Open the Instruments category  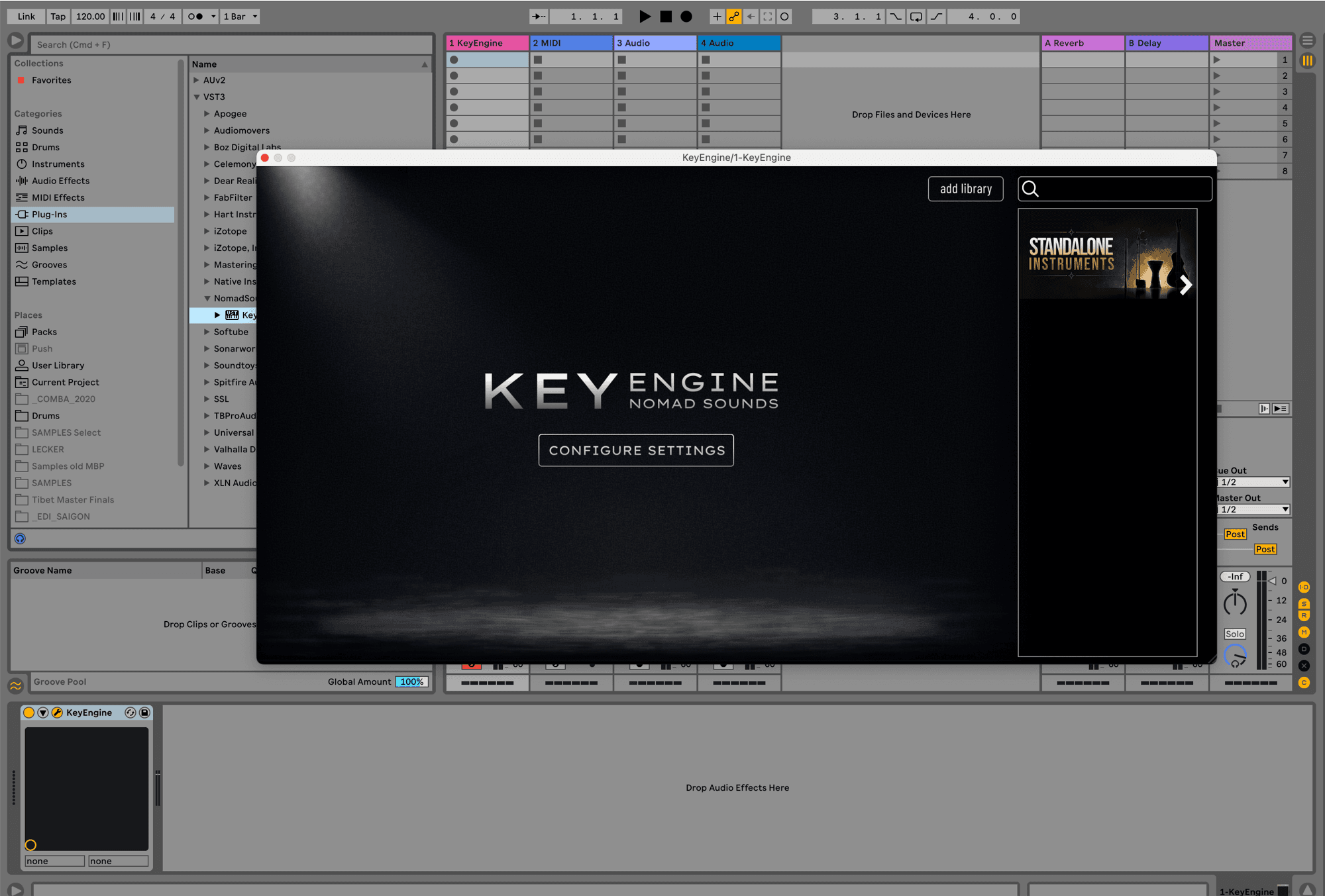[x=58, y=164]
